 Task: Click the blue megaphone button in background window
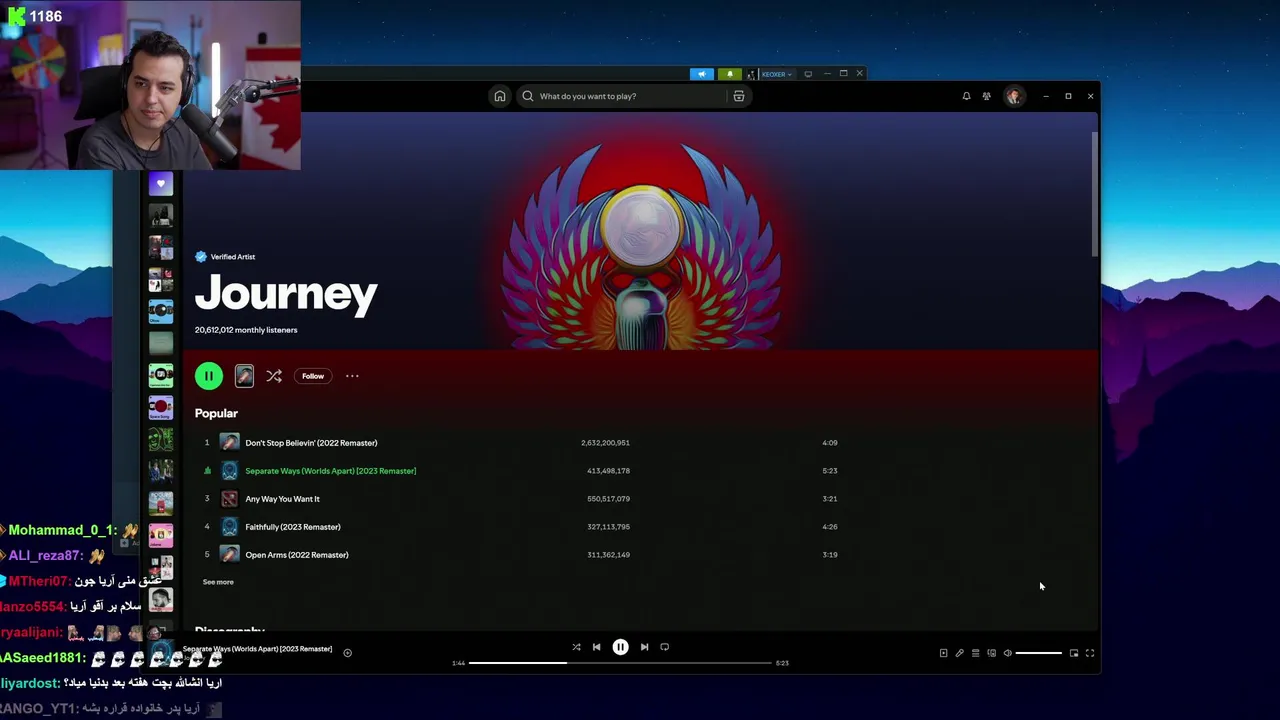(x=701, y=74)
